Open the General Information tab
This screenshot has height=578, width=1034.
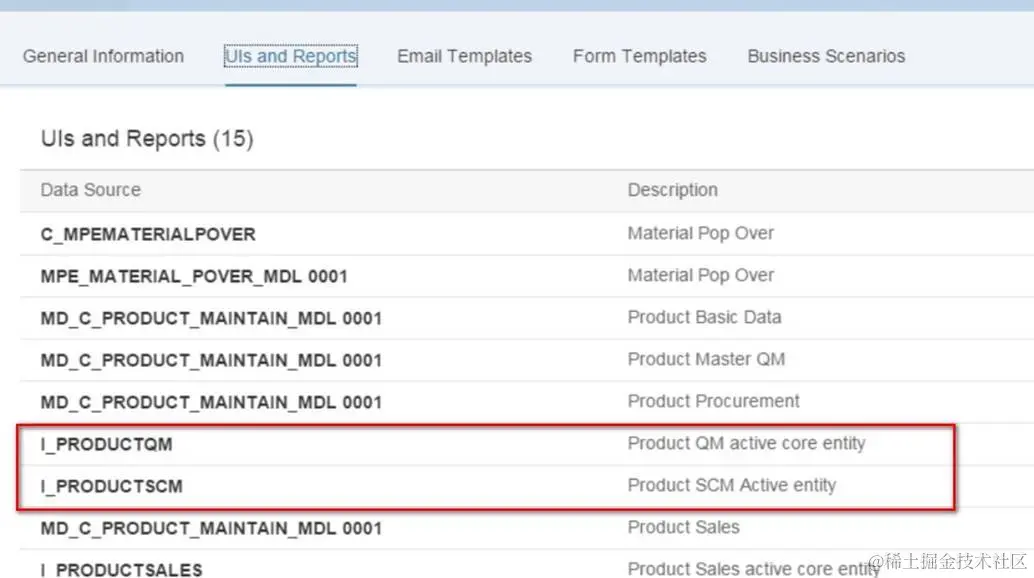[103, 56]
